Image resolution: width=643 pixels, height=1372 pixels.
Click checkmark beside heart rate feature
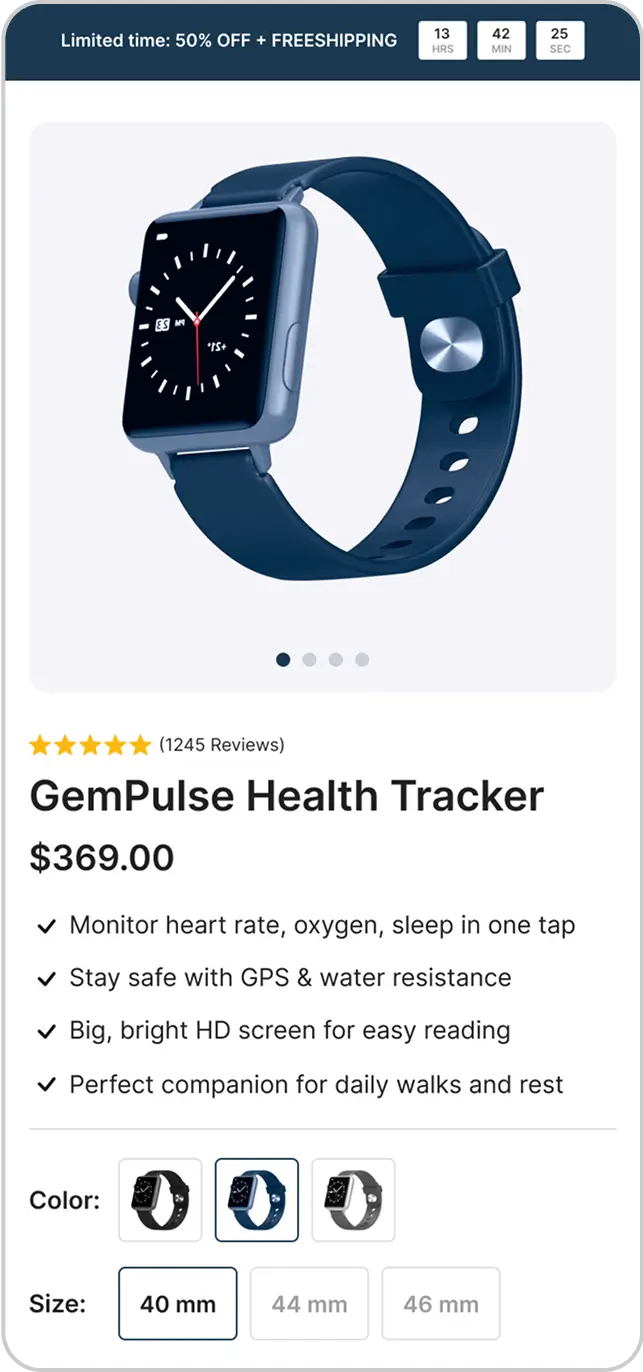click(46, 927)
